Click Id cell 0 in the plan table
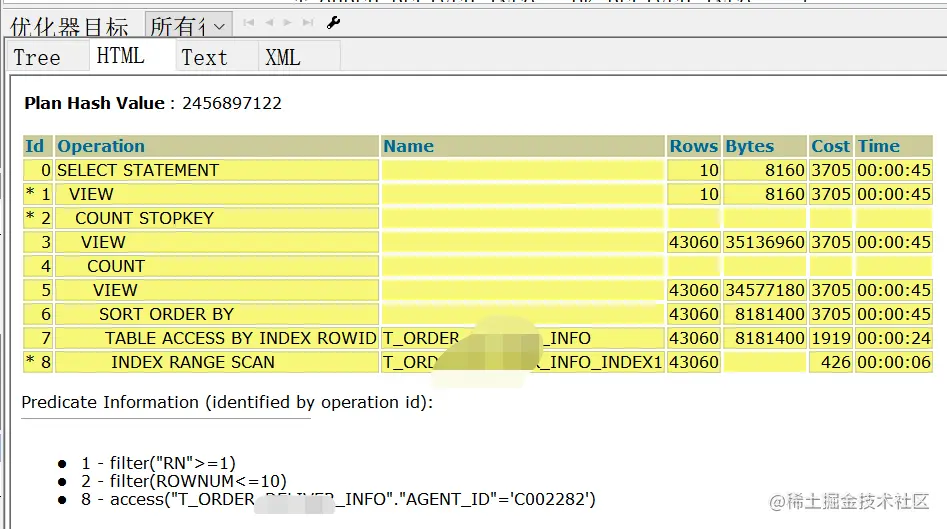Image resolution: width=947 pixels, height=529 pixels. click(38, 170)
